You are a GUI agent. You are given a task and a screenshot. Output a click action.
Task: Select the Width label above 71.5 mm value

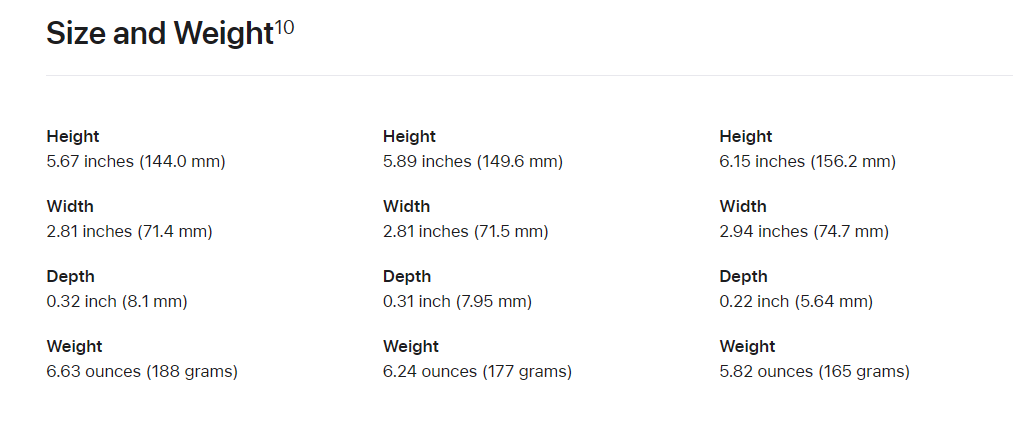tap(406, 207)
